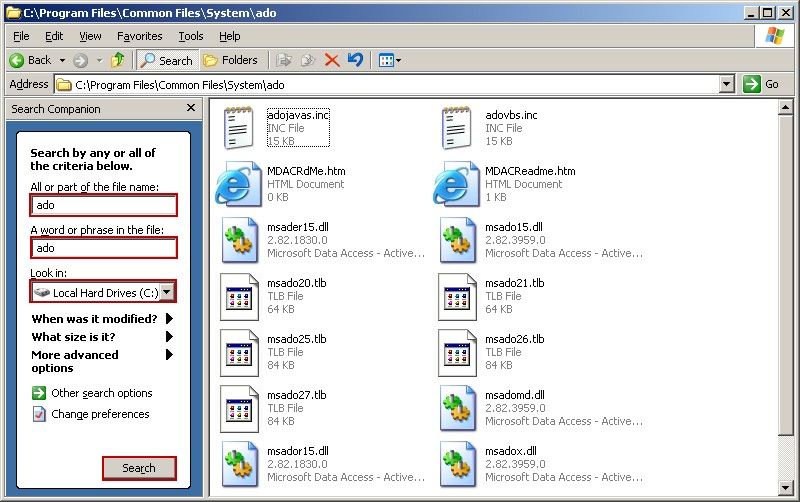This screenshot has width=800, height=502.
Task: Select msader15.dll file icon
Action: pos(239,240)
